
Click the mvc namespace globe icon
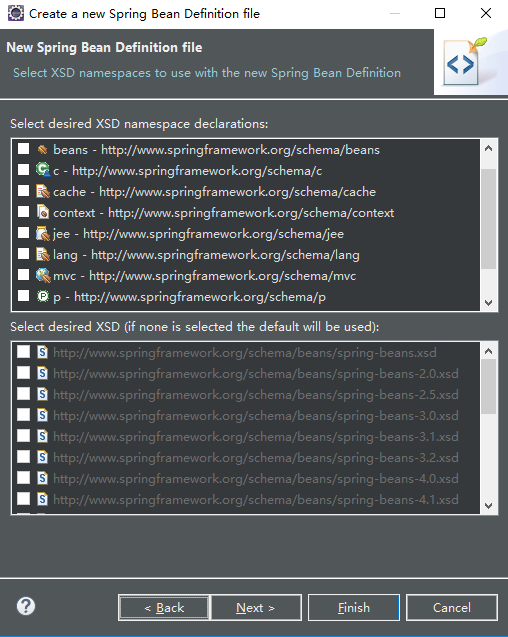(x=43, y=275)
